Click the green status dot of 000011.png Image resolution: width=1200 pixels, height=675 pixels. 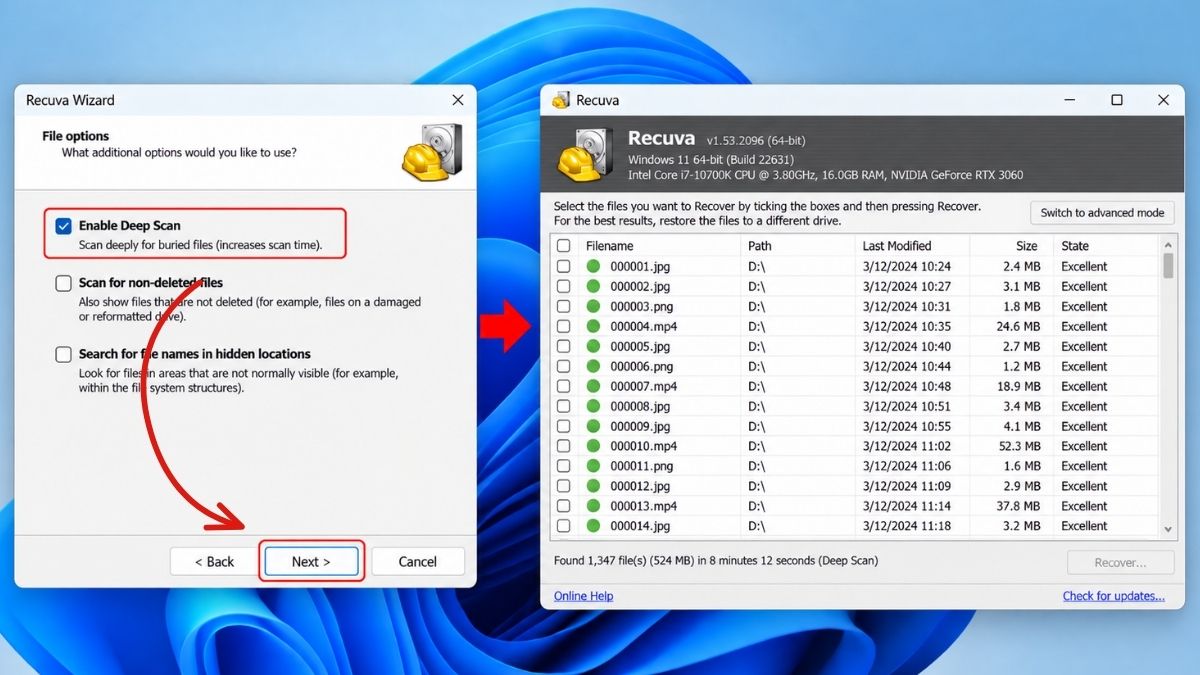coord(593,466)
